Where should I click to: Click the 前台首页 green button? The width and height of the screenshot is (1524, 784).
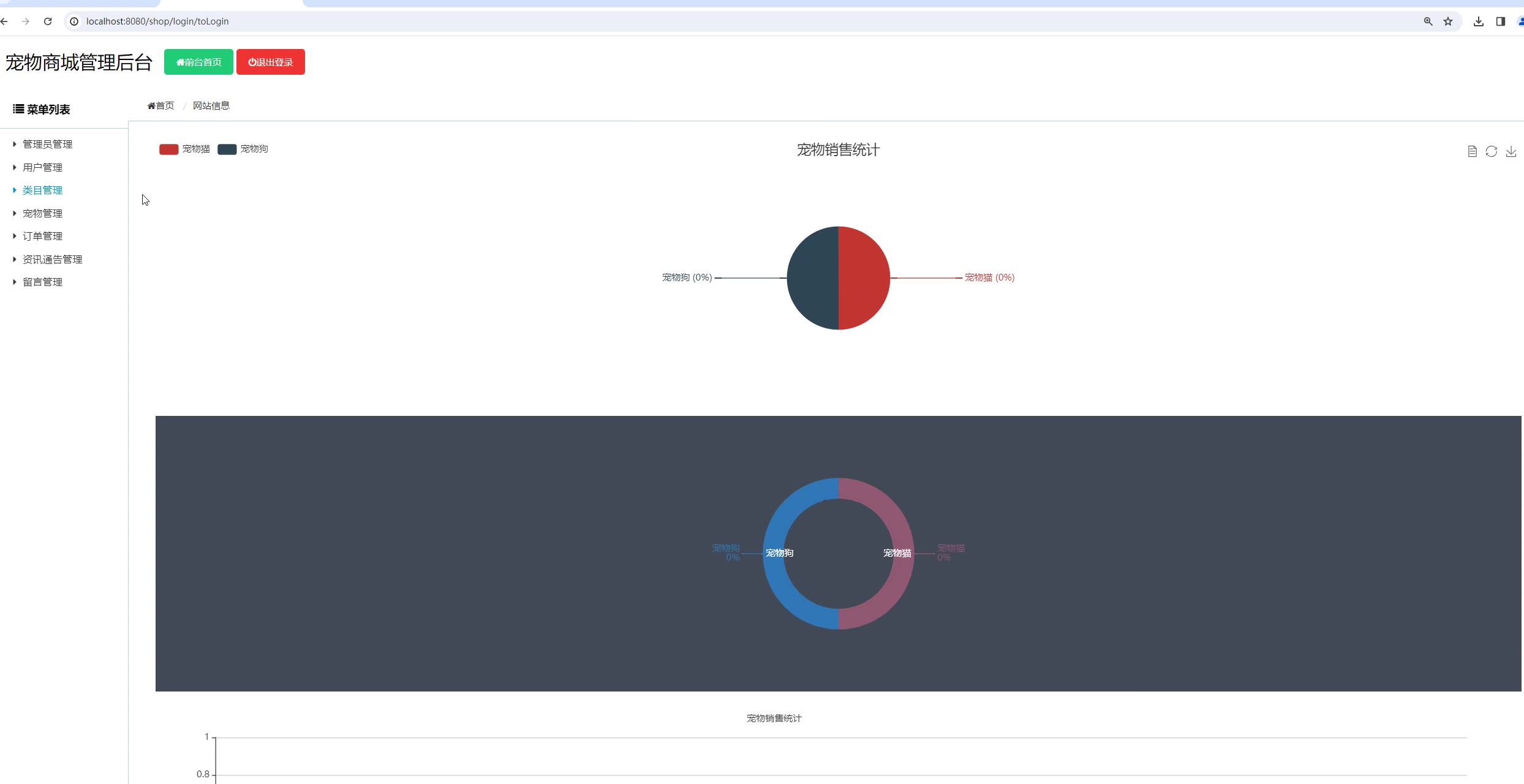point(198,62)
